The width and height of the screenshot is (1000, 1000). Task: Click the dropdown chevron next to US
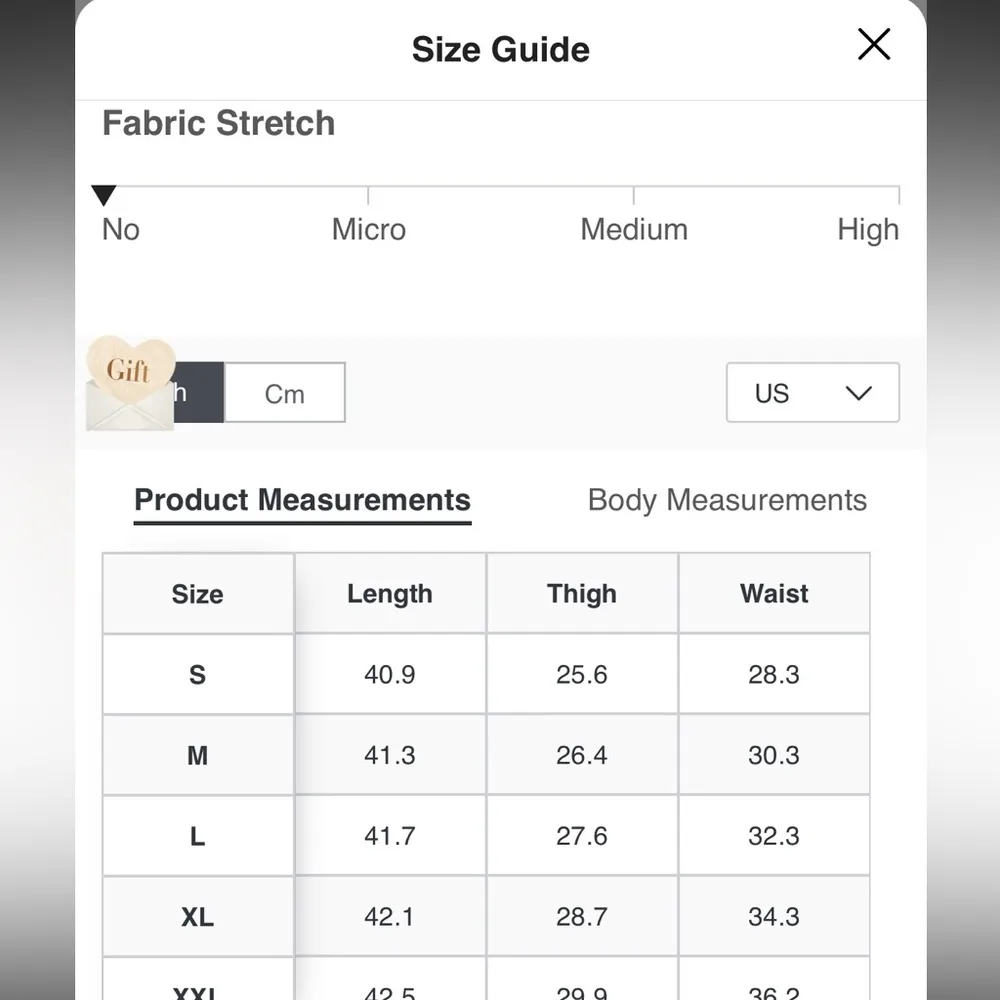click(859, 393)
